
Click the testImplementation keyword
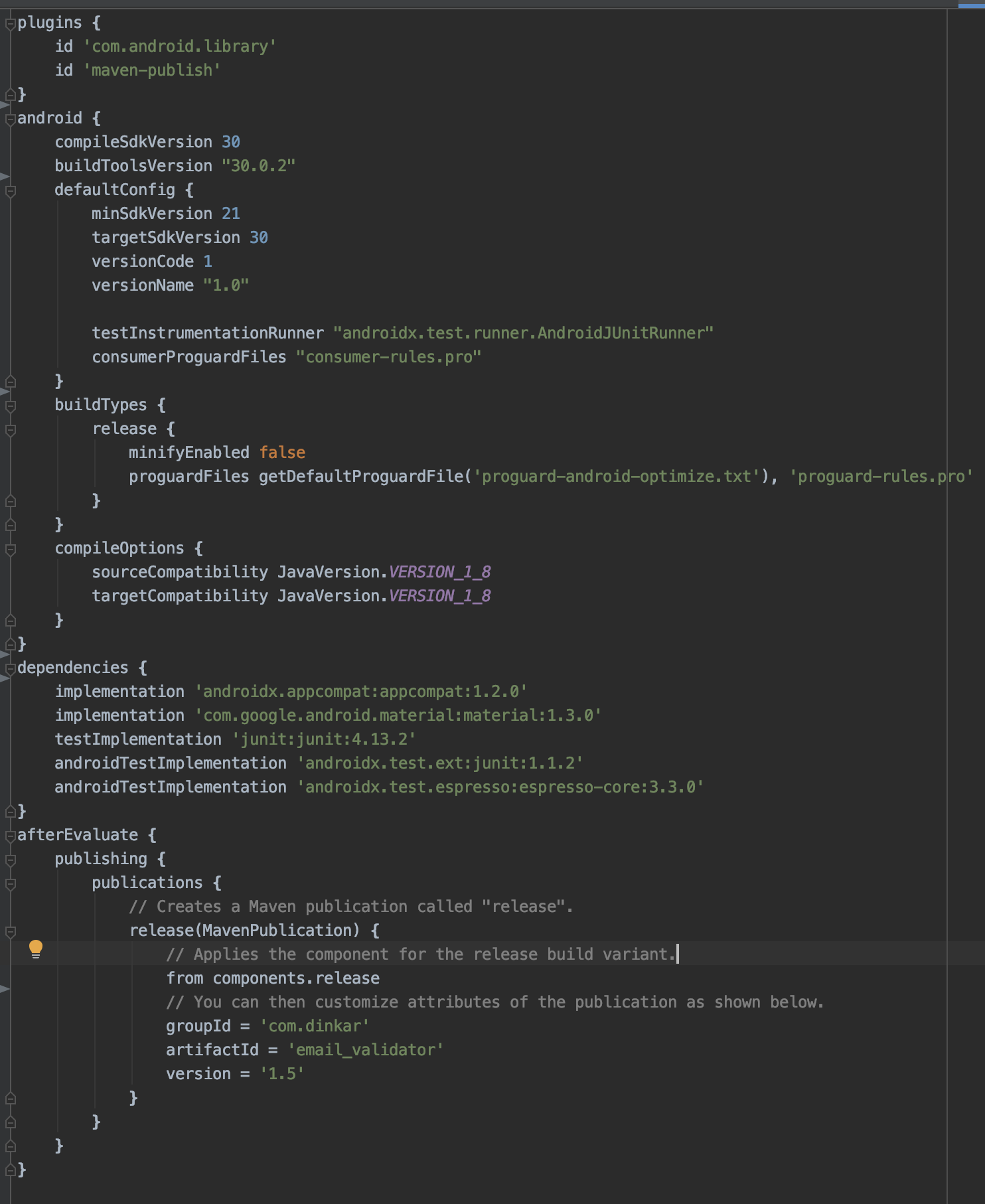point(138,739)
